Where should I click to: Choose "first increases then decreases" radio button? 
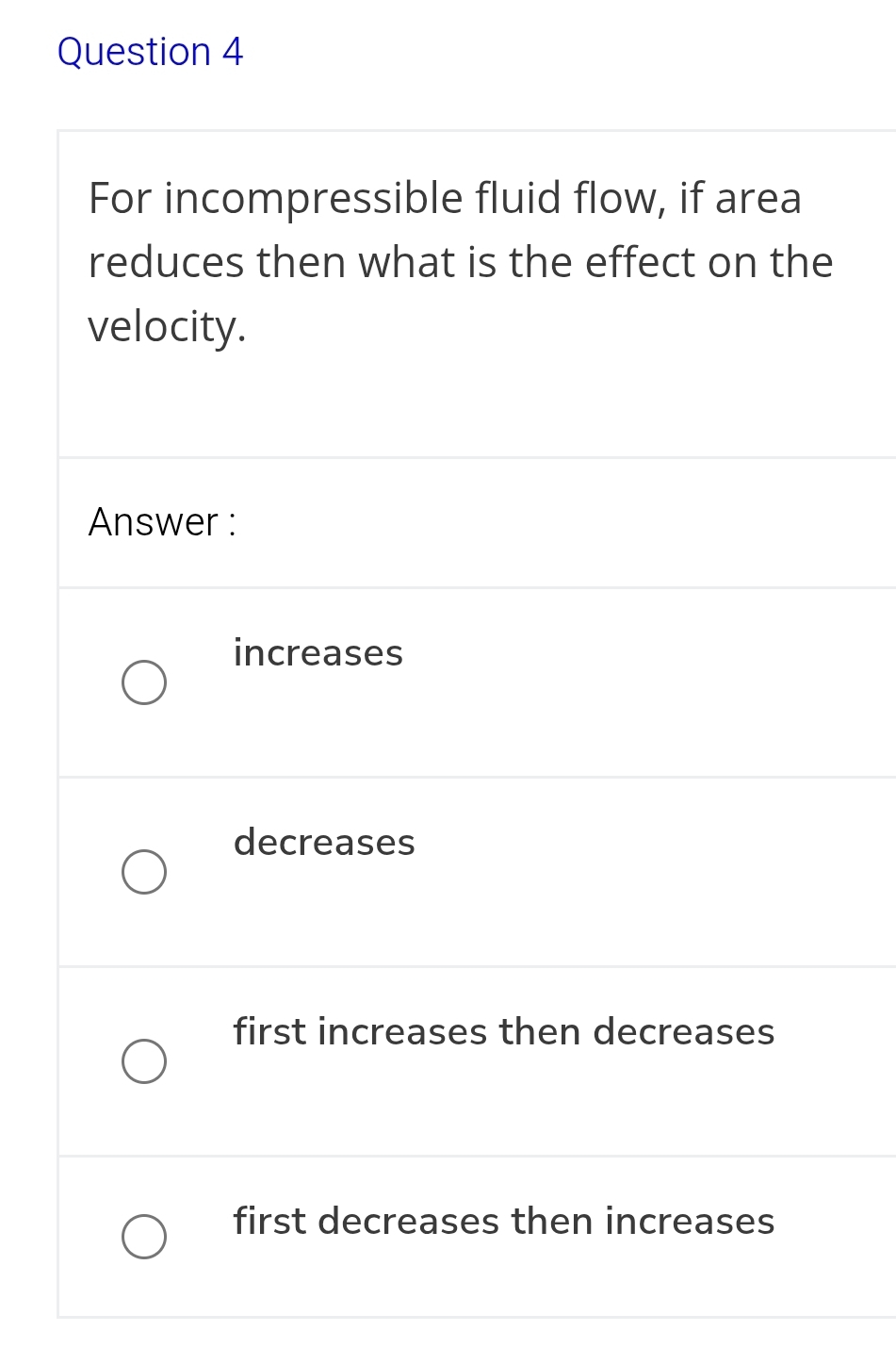point(144,1061)
